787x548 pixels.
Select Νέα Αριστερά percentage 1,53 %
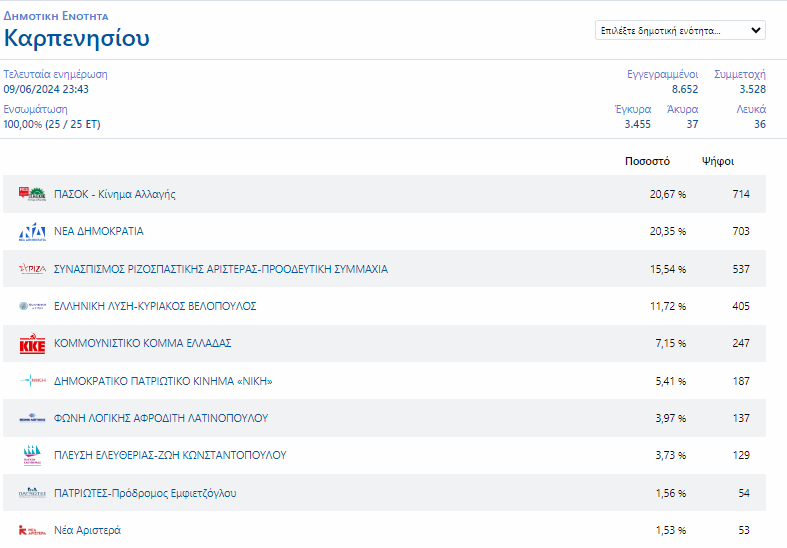671,530
